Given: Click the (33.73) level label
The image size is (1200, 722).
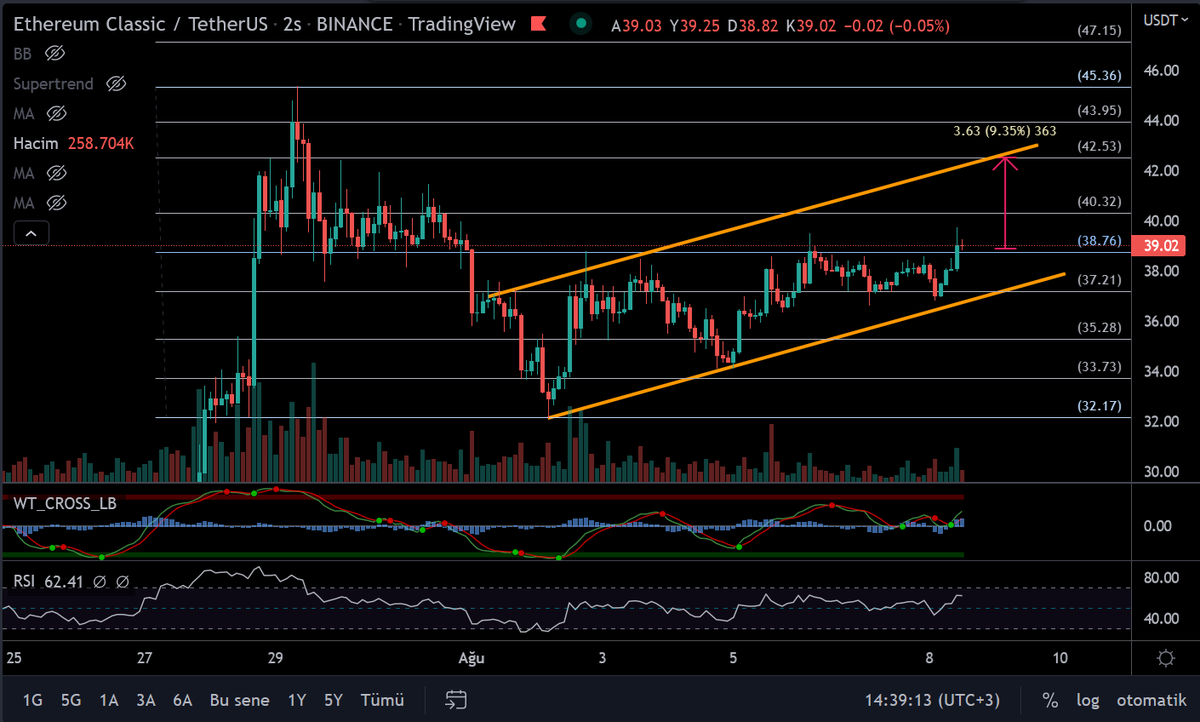Looking at the screenshot, I should [x=1099, y=366].
